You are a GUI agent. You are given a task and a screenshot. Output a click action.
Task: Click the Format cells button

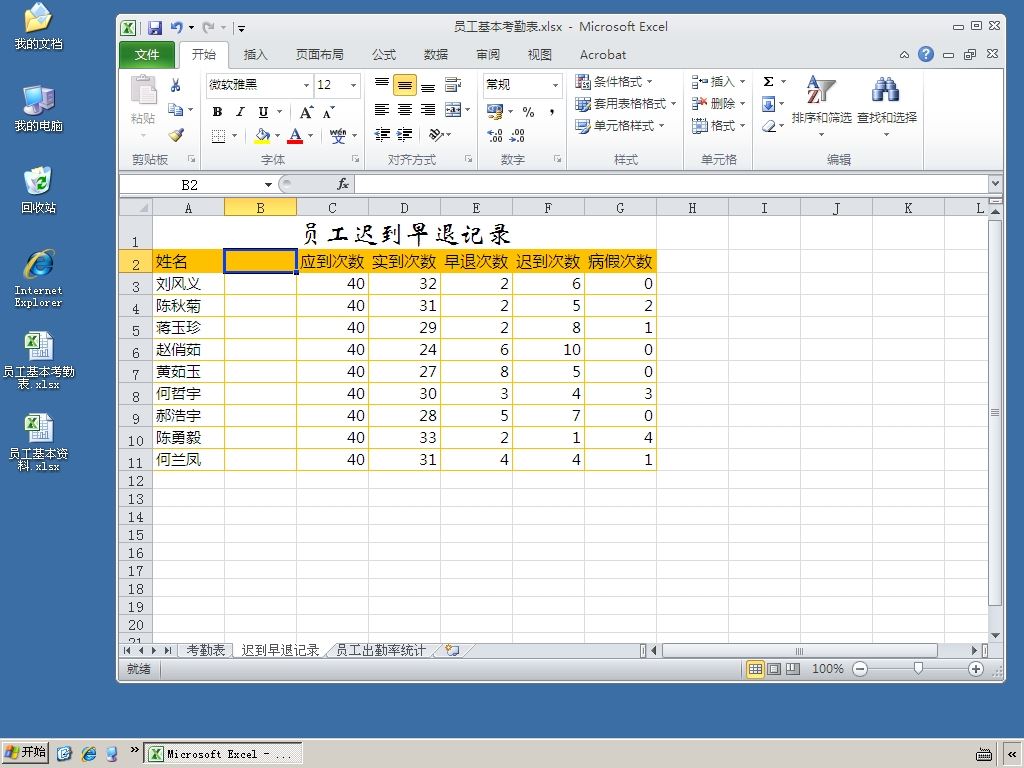pyautogui.click(x=718, y=125)
